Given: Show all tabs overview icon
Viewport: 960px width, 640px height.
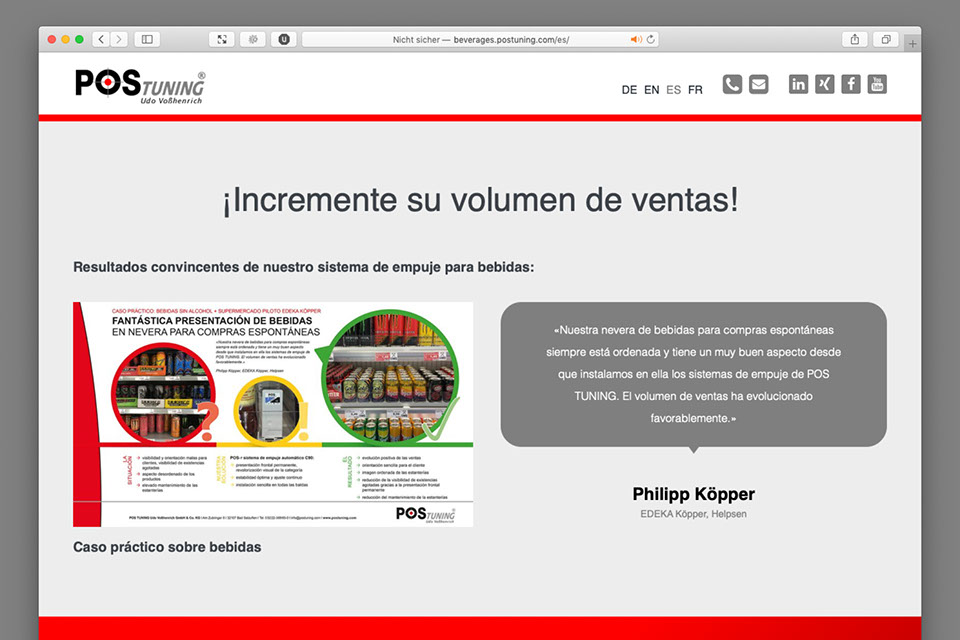Looking at the screenshot, I should click(886, 39).
